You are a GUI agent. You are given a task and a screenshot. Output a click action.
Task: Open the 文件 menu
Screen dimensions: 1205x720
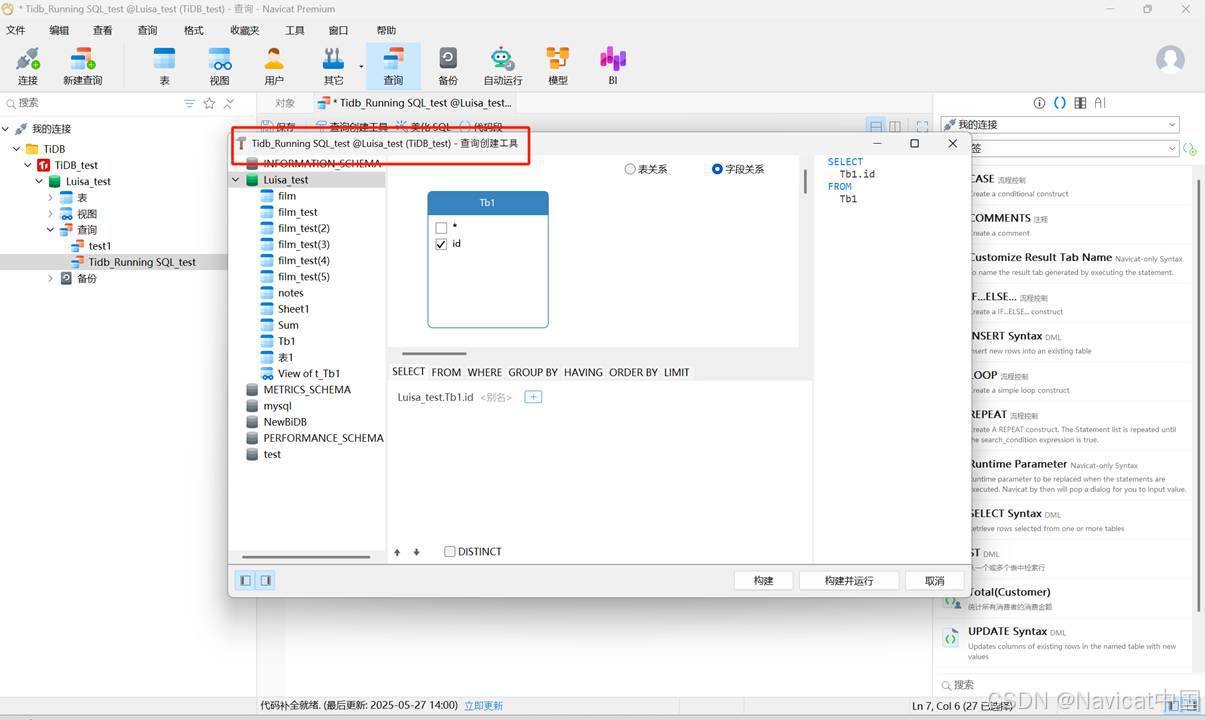15,31
